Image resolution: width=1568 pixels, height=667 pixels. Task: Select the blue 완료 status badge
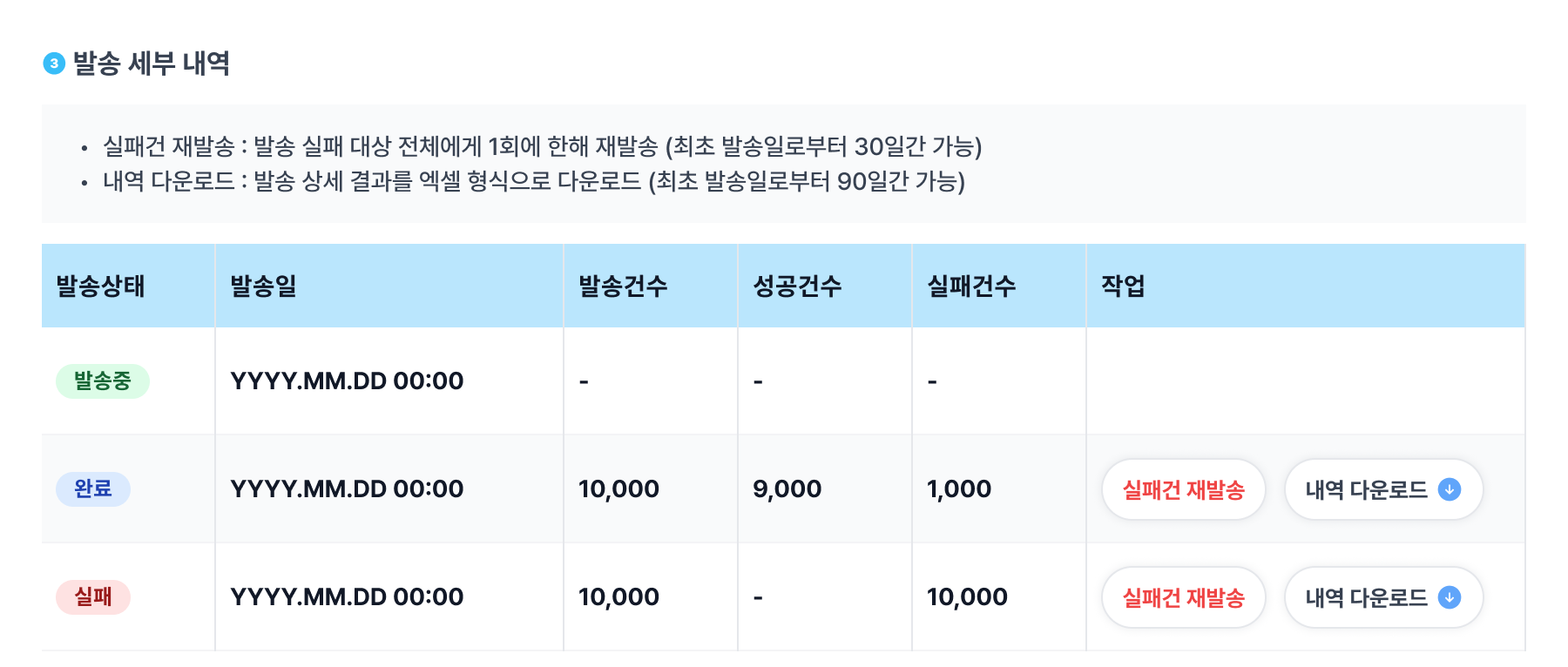coord(93,489)
